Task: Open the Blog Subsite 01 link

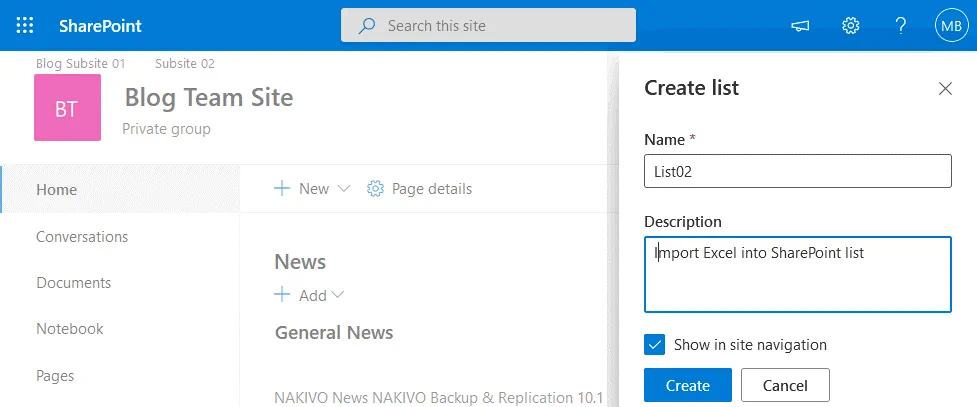Action: 80,63
